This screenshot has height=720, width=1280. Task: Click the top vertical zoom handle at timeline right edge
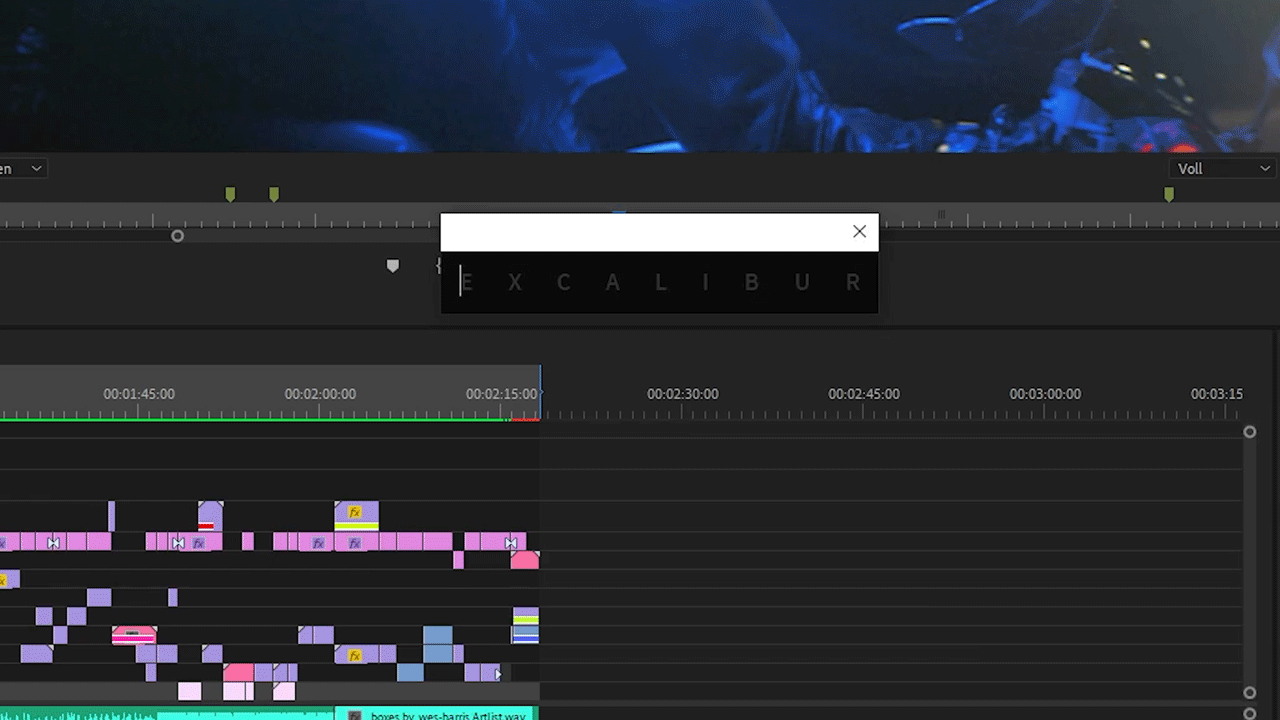[x=1249, y=432]
